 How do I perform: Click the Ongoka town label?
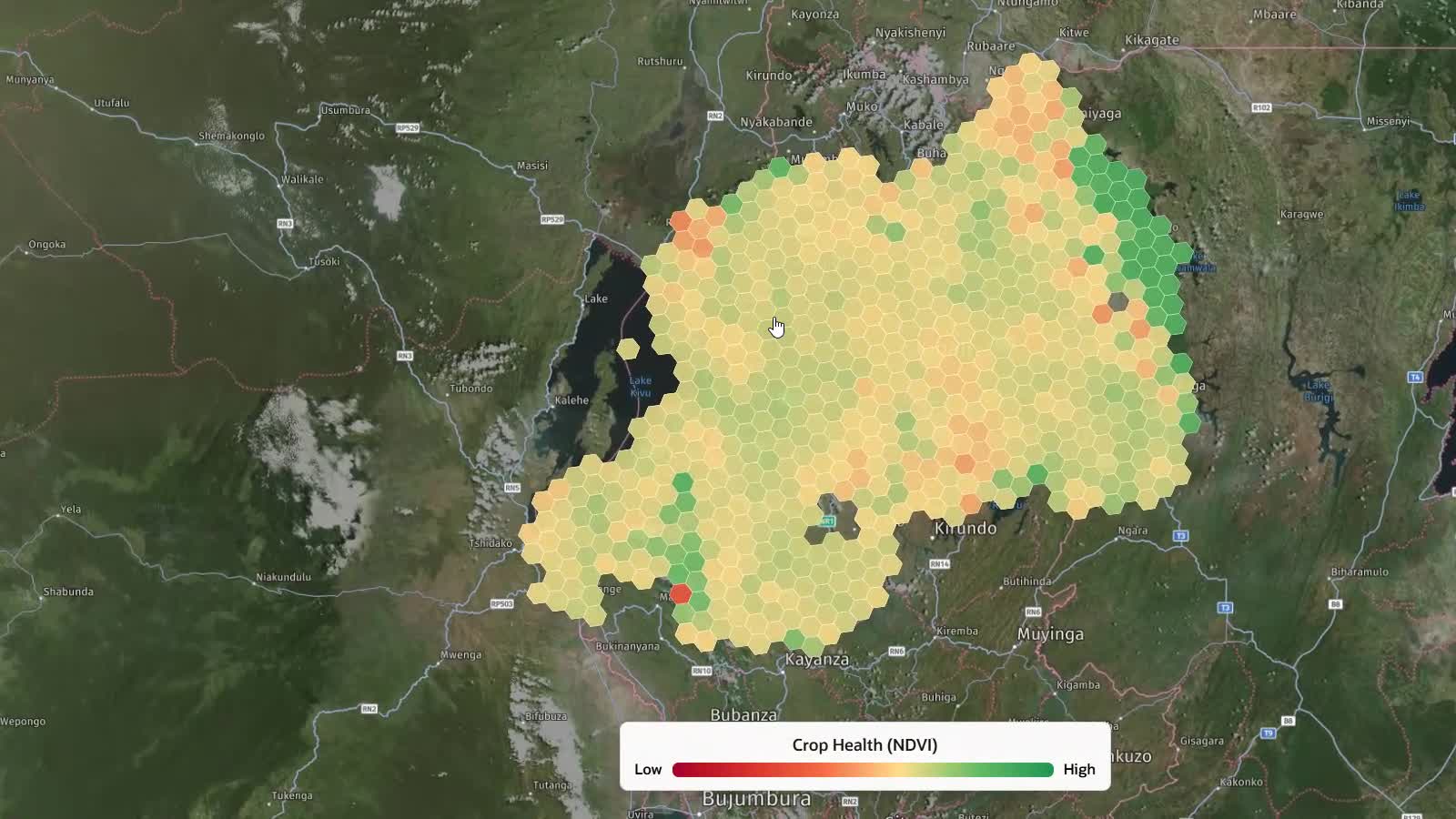point(47,244)
